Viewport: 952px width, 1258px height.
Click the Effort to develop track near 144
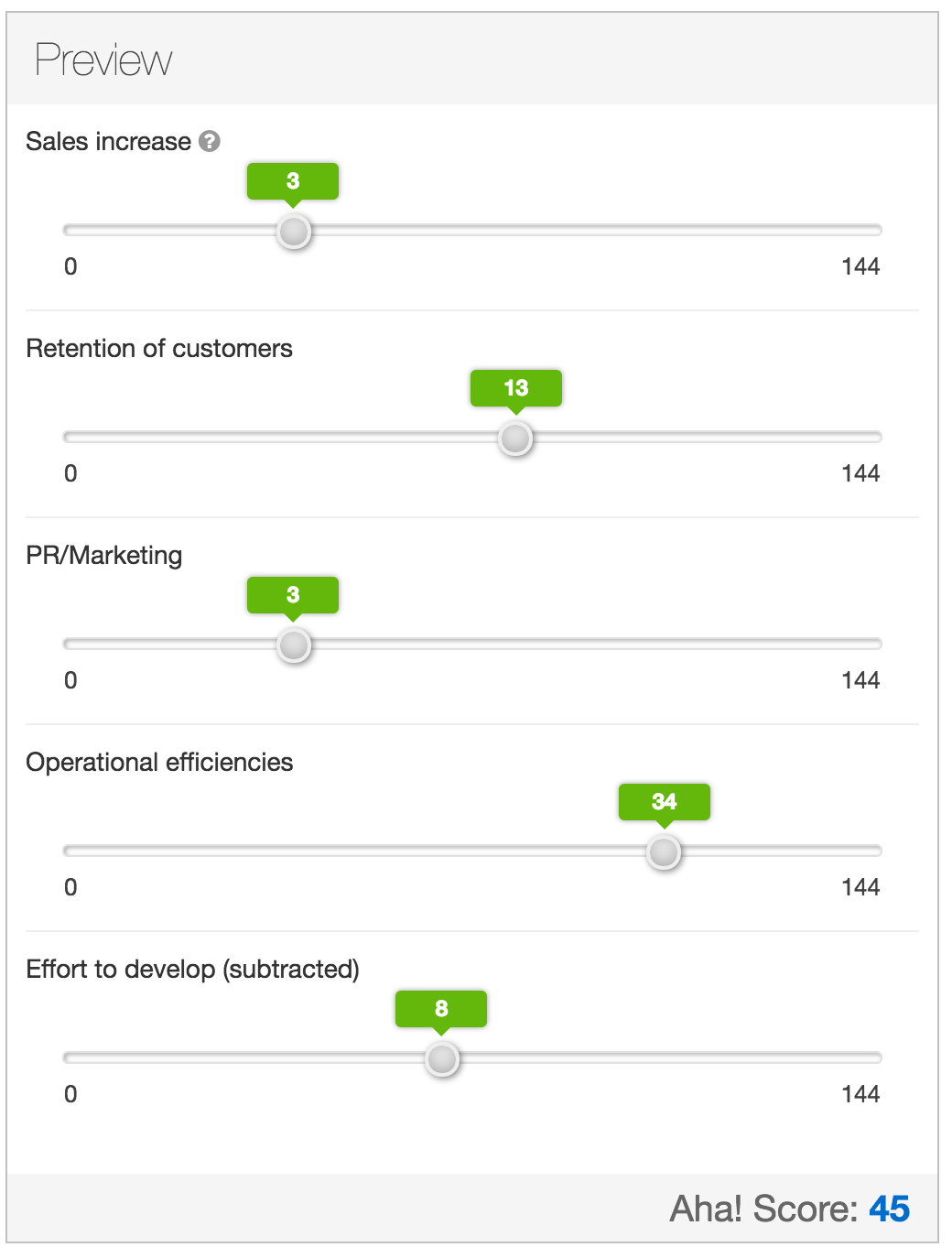click(860, 1057)
